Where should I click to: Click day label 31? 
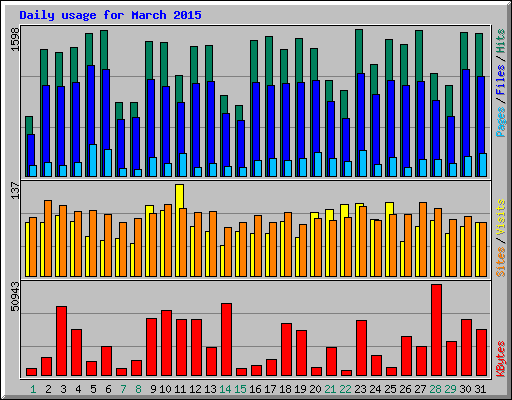coord(480,389)
